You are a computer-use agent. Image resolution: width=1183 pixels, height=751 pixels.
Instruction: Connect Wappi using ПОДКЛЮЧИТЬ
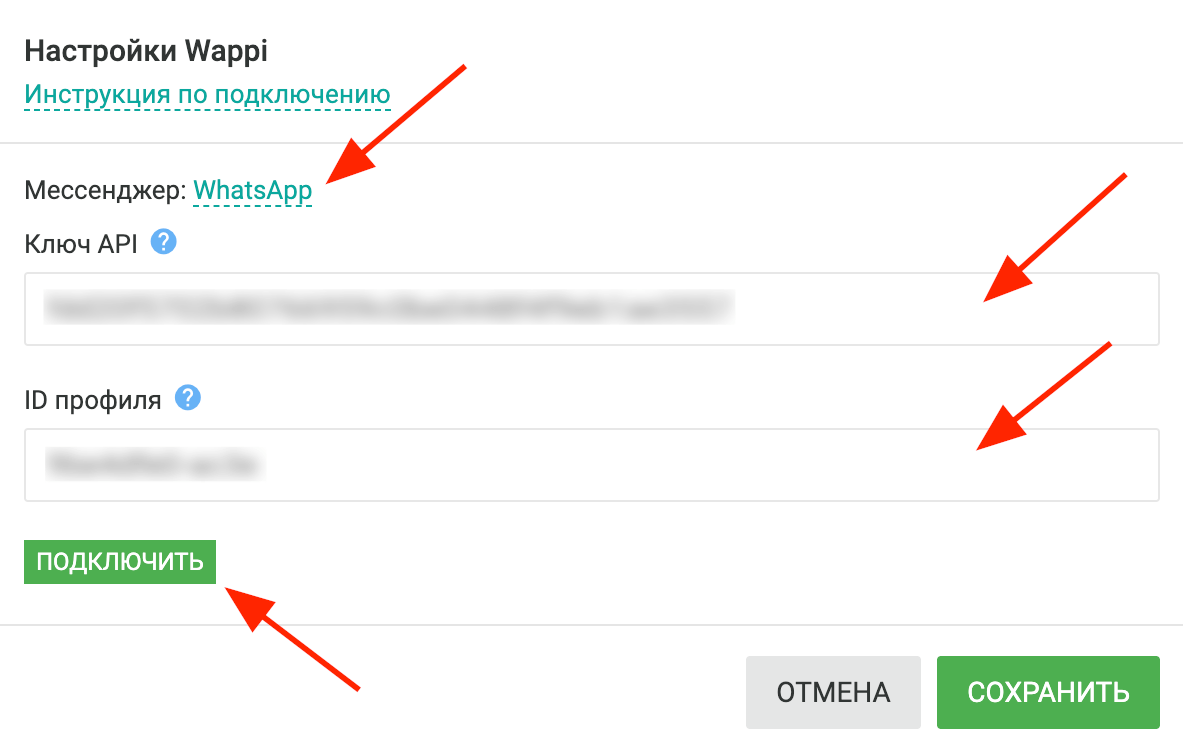tap(120, 562)
